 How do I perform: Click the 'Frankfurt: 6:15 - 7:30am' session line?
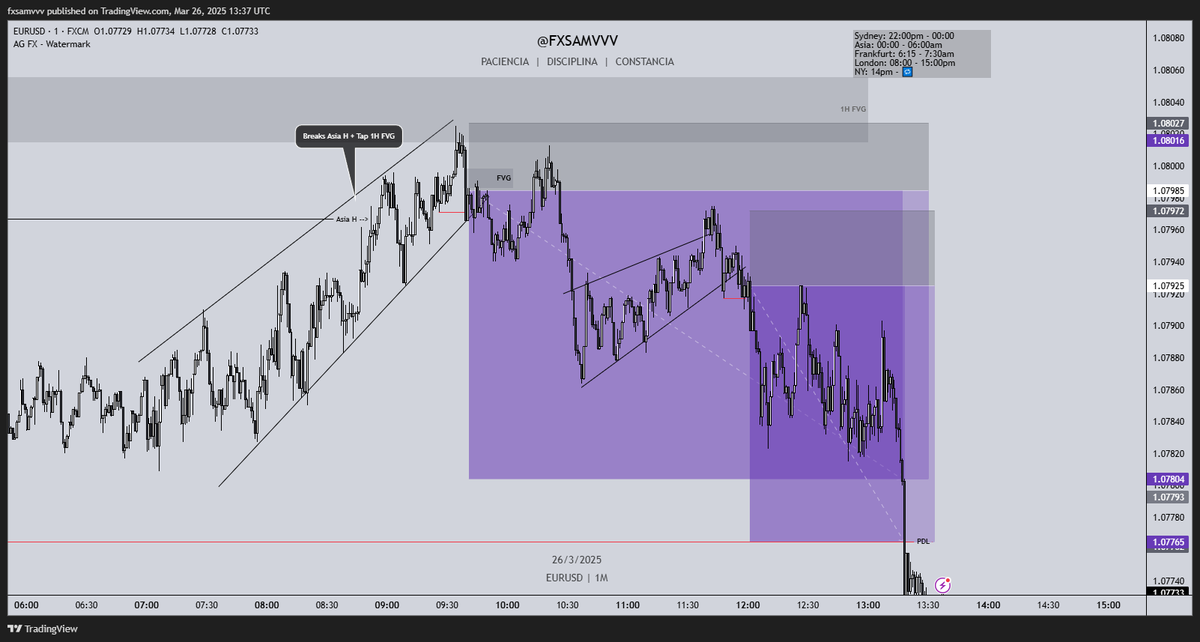coord(902,54)
